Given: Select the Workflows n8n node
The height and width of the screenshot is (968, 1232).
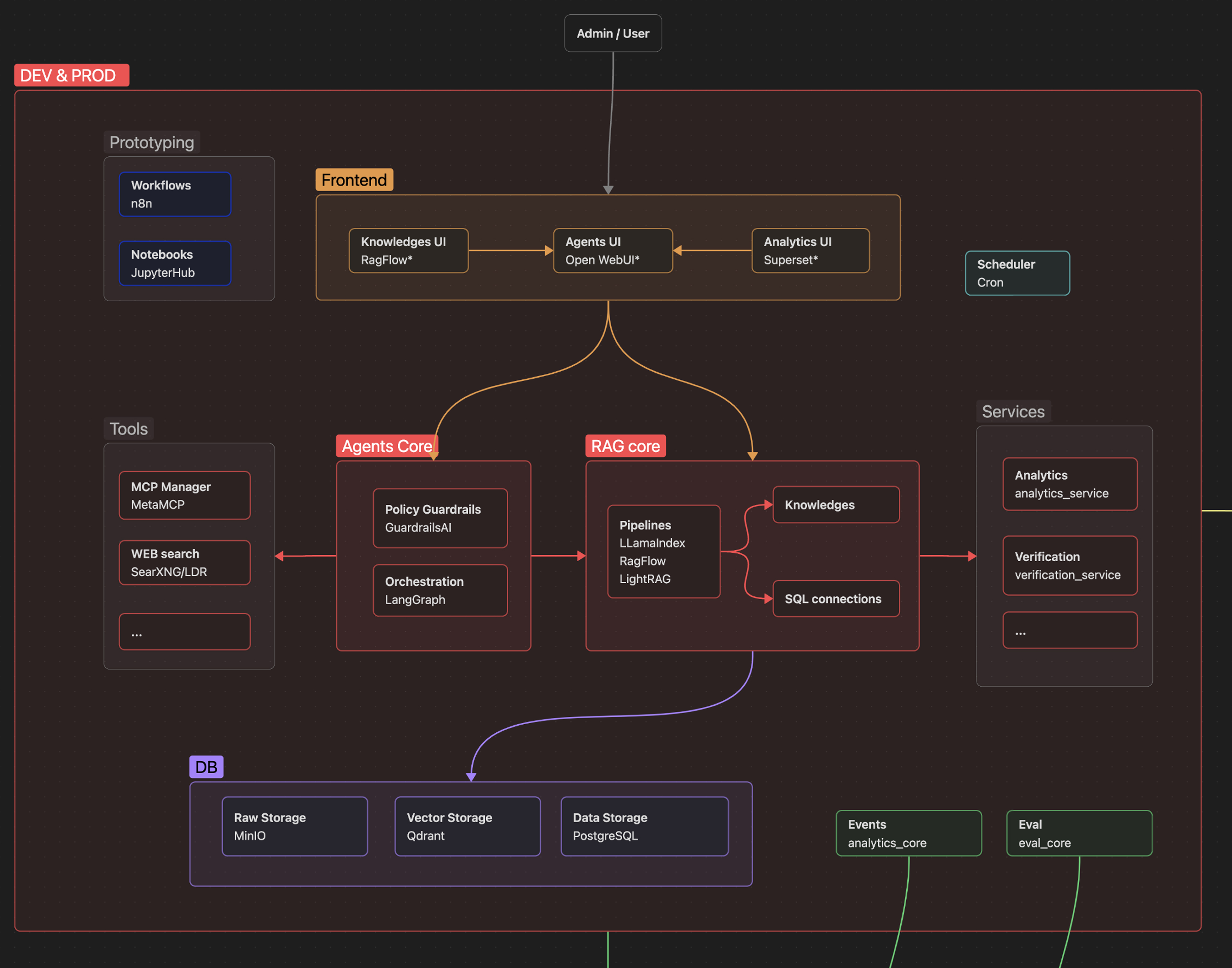Looking at the screenshot, I should (175, 194).
